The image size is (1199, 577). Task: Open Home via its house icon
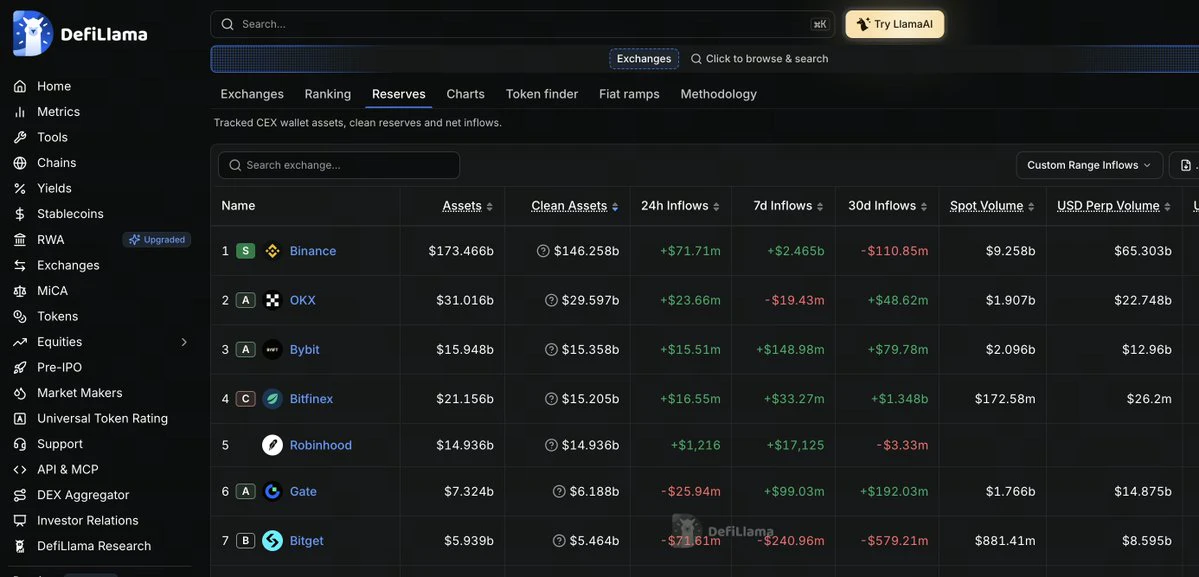(21, 86)
